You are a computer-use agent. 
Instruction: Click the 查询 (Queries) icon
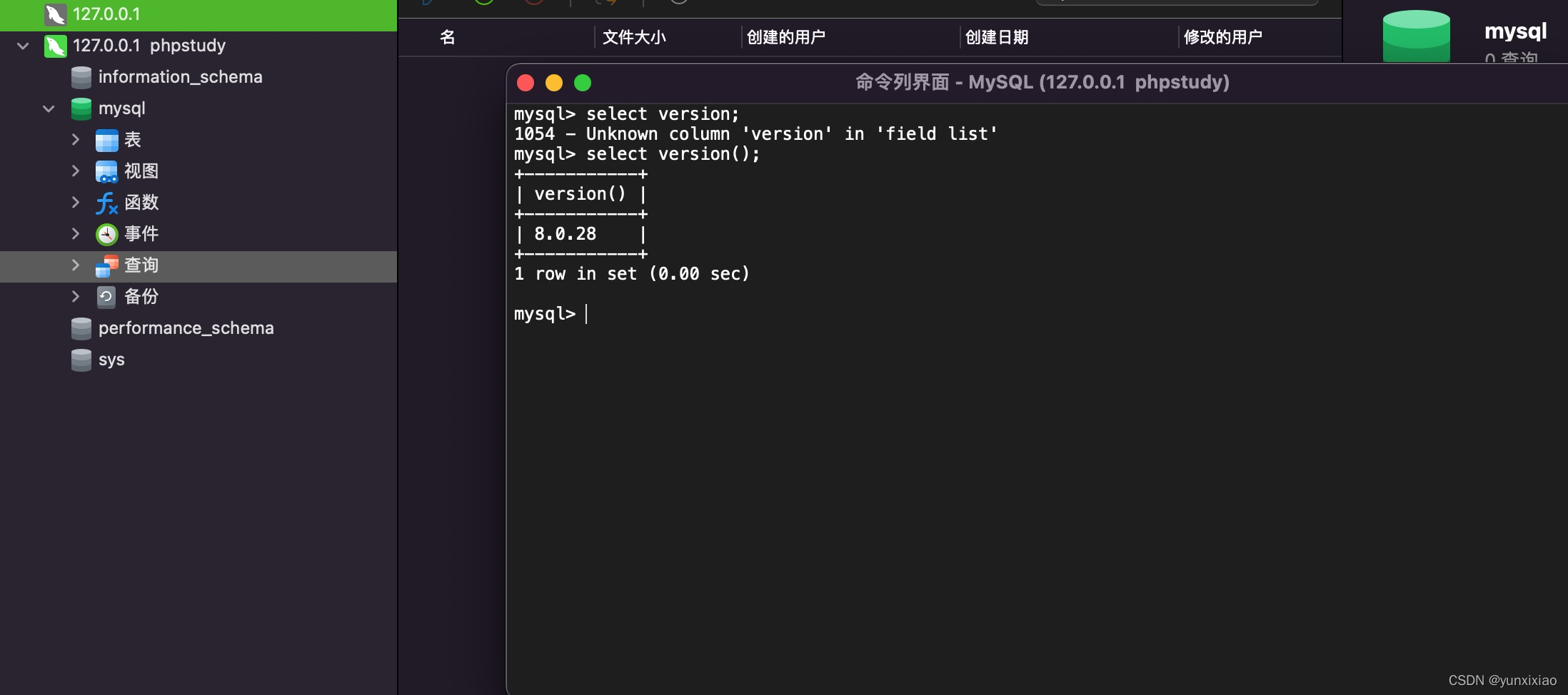pyautogui.click(x=106, y=265)
